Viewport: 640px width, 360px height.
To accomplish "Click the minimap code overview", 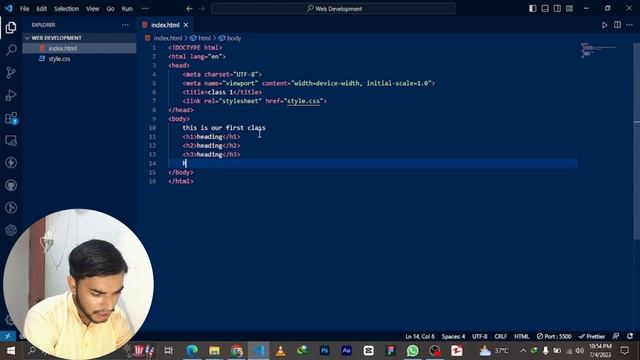I will click(599, 50).
